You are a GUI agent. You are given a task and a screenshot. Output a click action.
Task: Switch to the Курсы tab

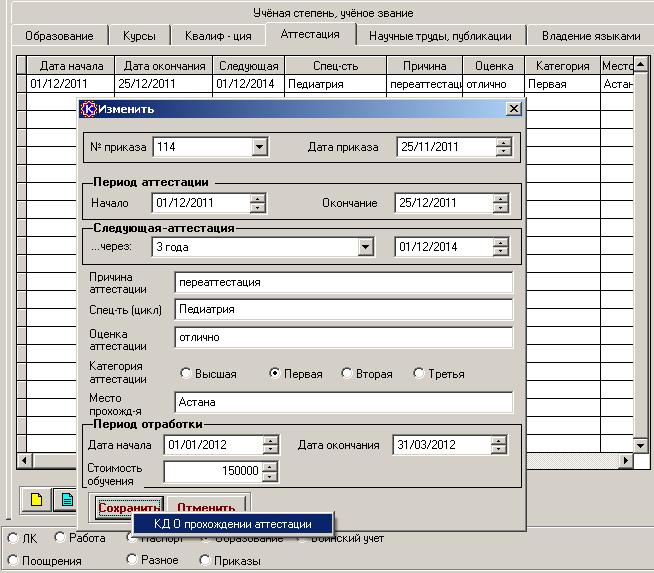tap(139, 36)
